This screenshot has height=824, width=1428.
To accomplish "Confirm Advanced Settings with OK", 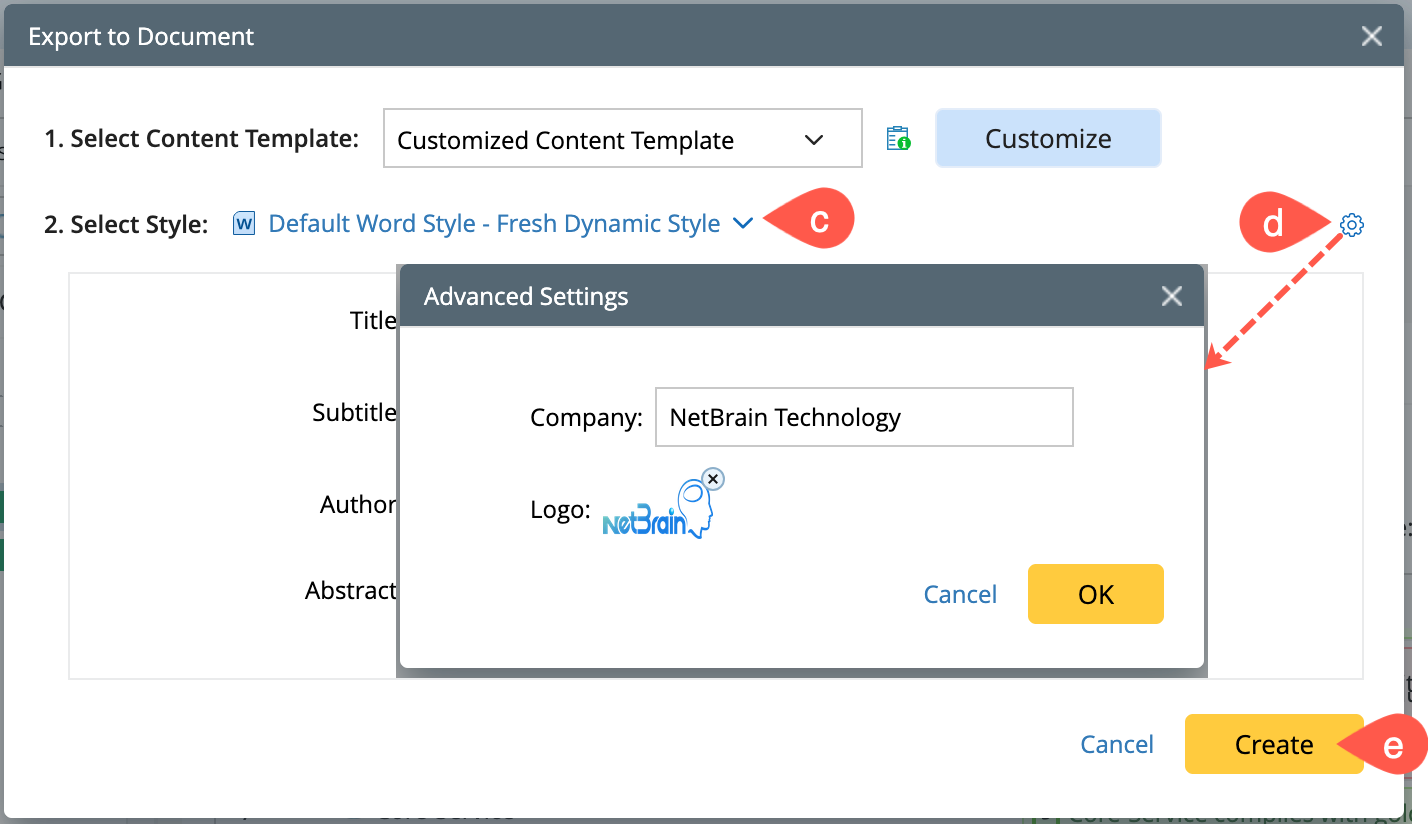I will click(x=1095, y=594).
